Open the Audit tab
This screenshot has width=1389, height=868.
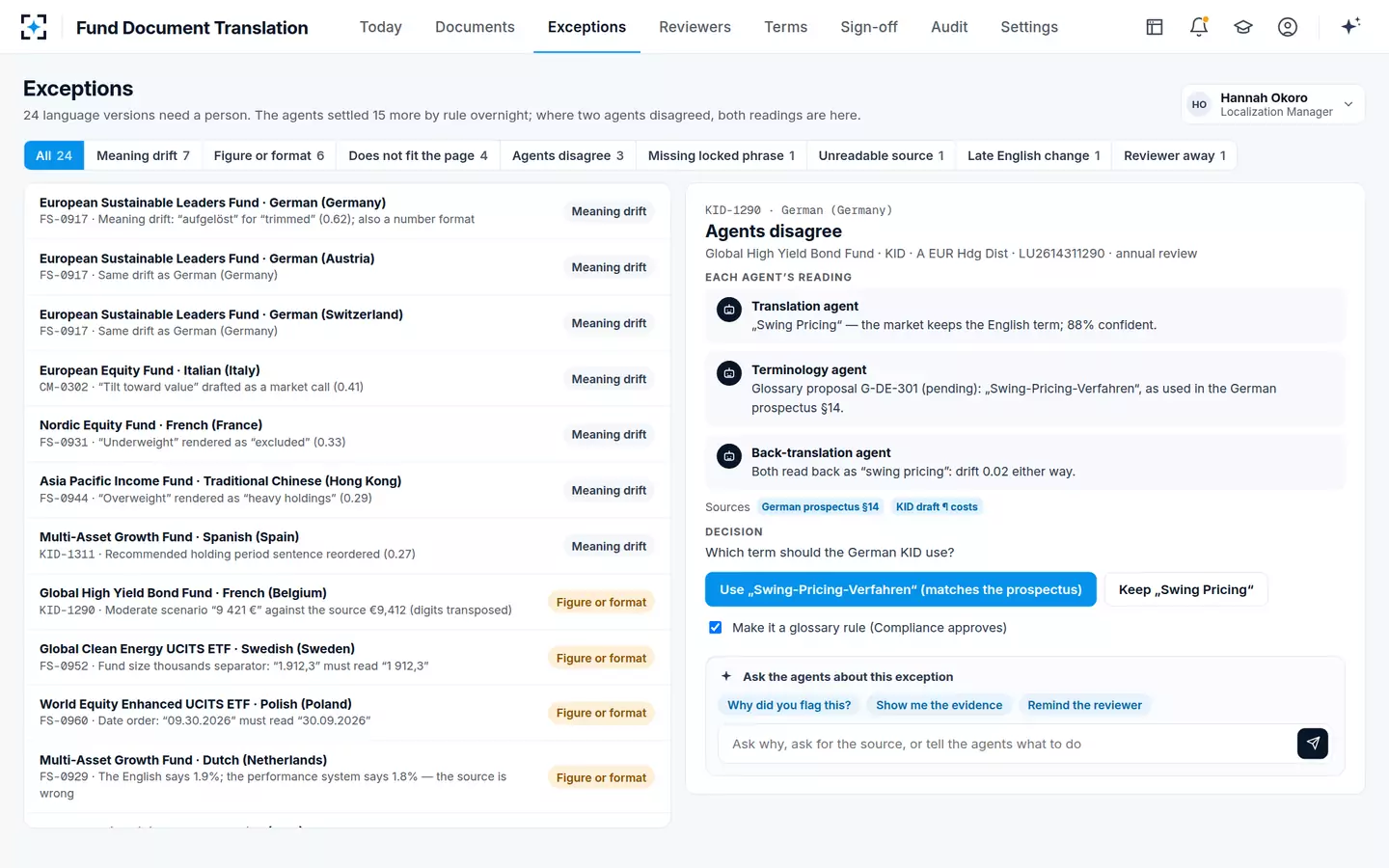[x=949, y=27]
